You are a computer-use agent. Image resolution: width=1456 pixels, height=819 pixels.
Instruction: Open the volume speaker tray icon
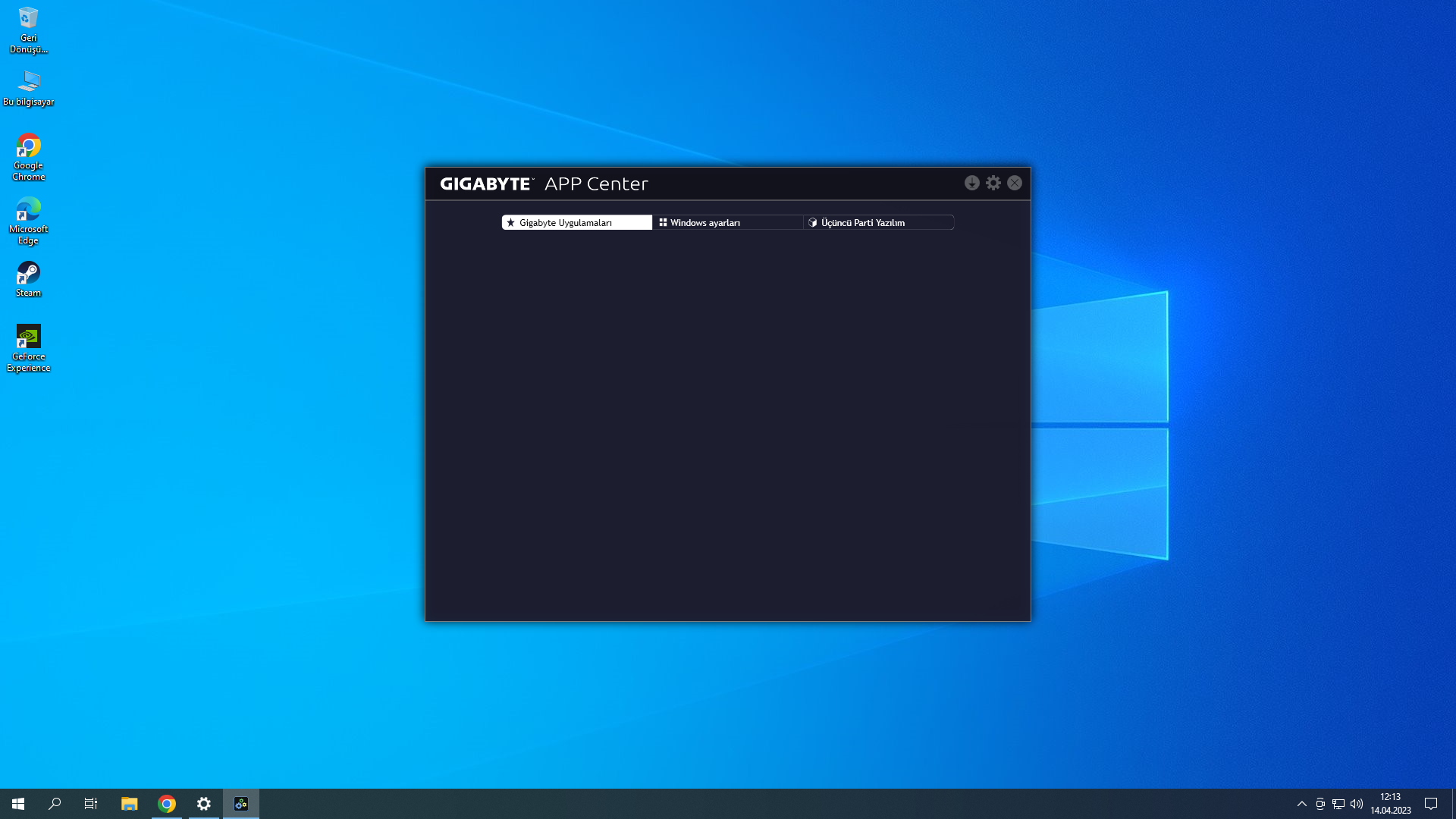[x=1357, y=804]
